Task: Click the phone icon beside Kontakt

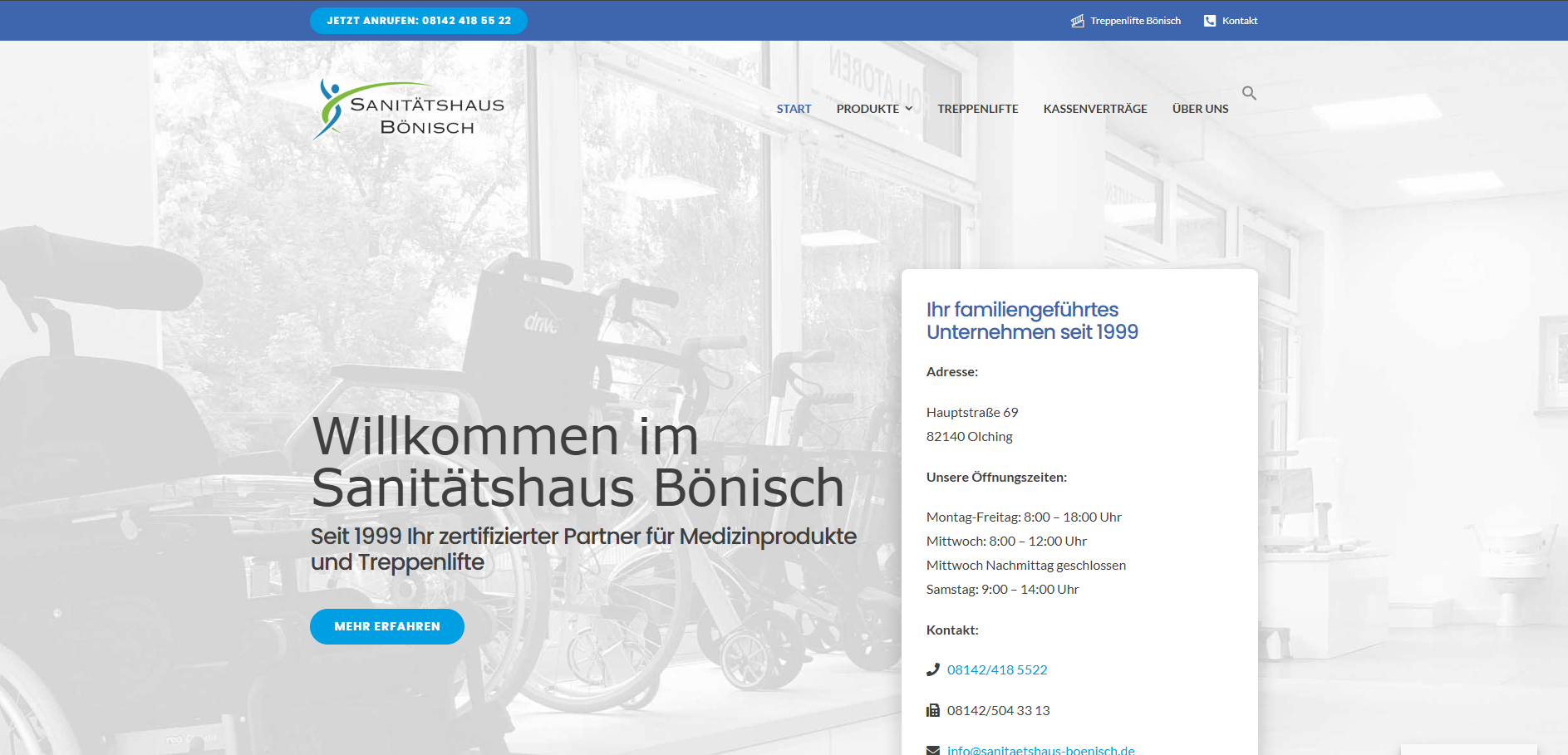Action: (1210, 21)
